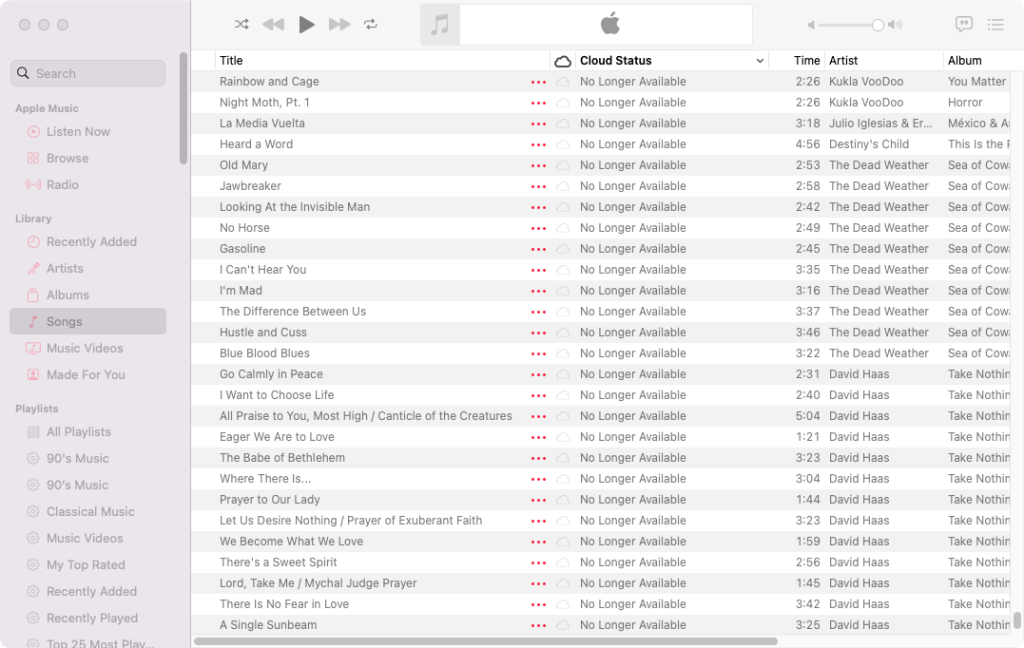Open Listen Now in sidebar
The width and height of the screenshot is (1024, 648).
(x=78, y=132)
